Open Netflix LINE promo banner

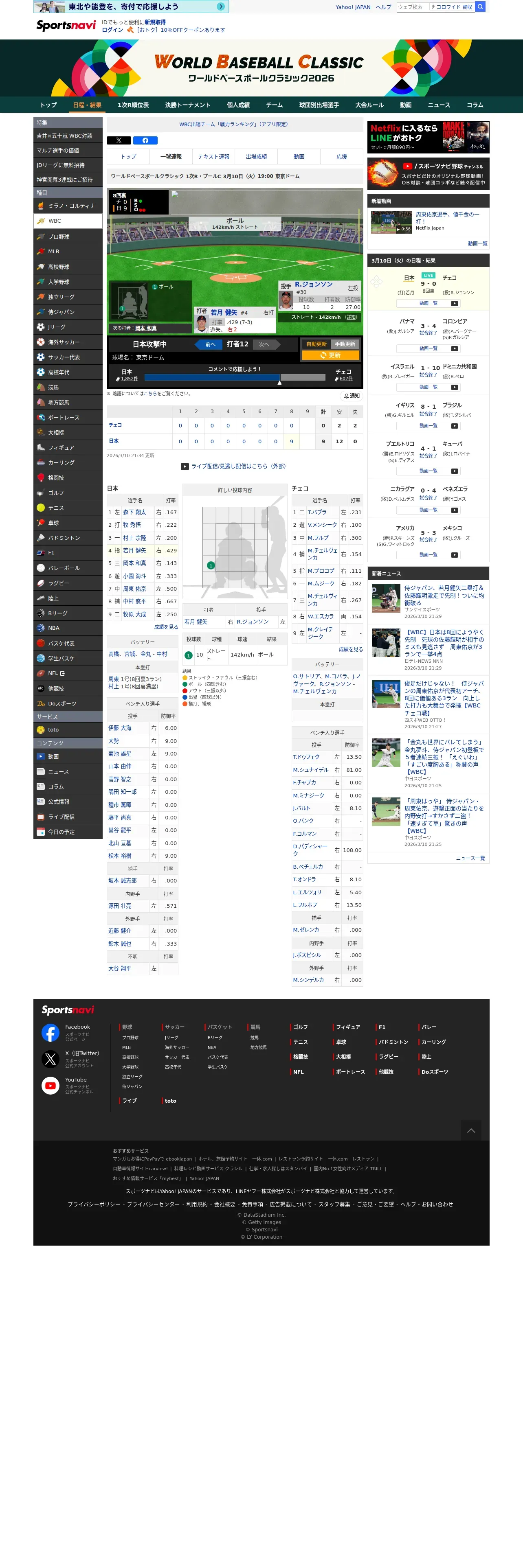(428, 137)
